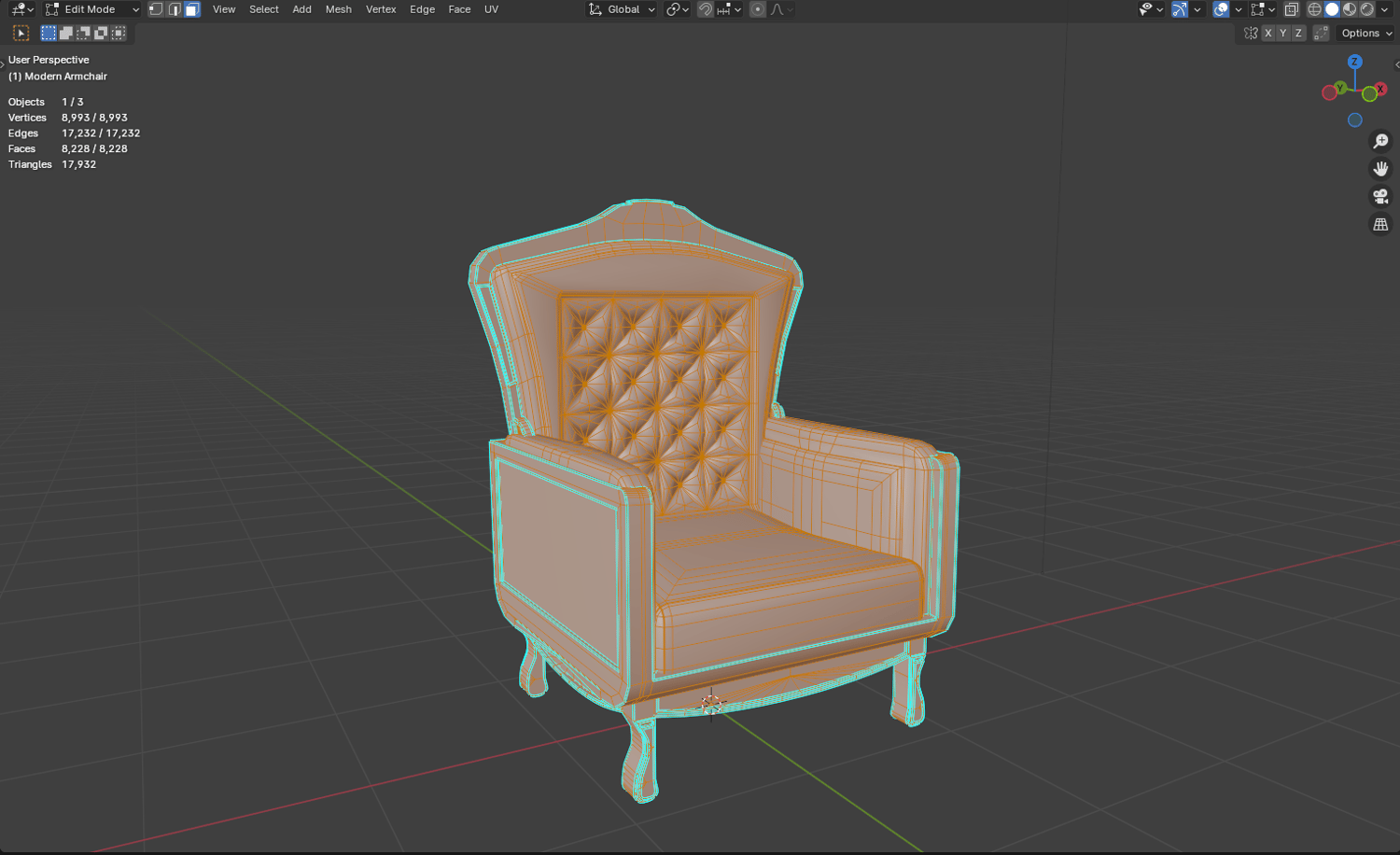
Task: Open the overlays options dropdown arrow
Action: coord(1238,9)
